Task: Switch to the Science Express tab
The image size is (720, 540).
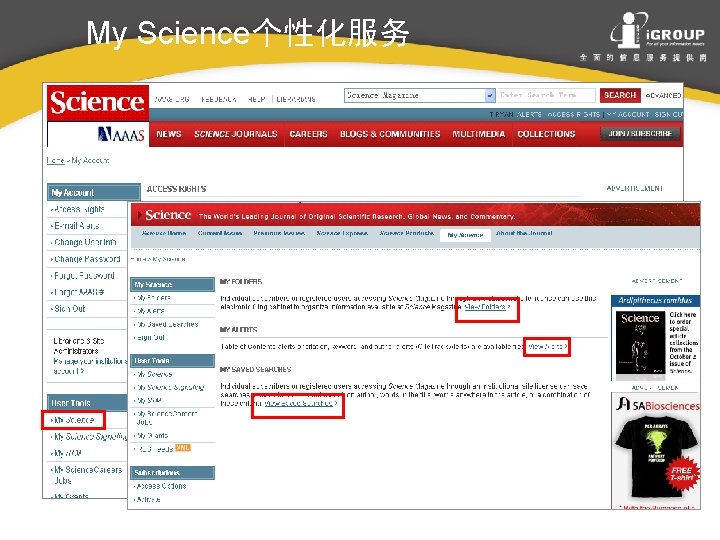Action: 342,233
